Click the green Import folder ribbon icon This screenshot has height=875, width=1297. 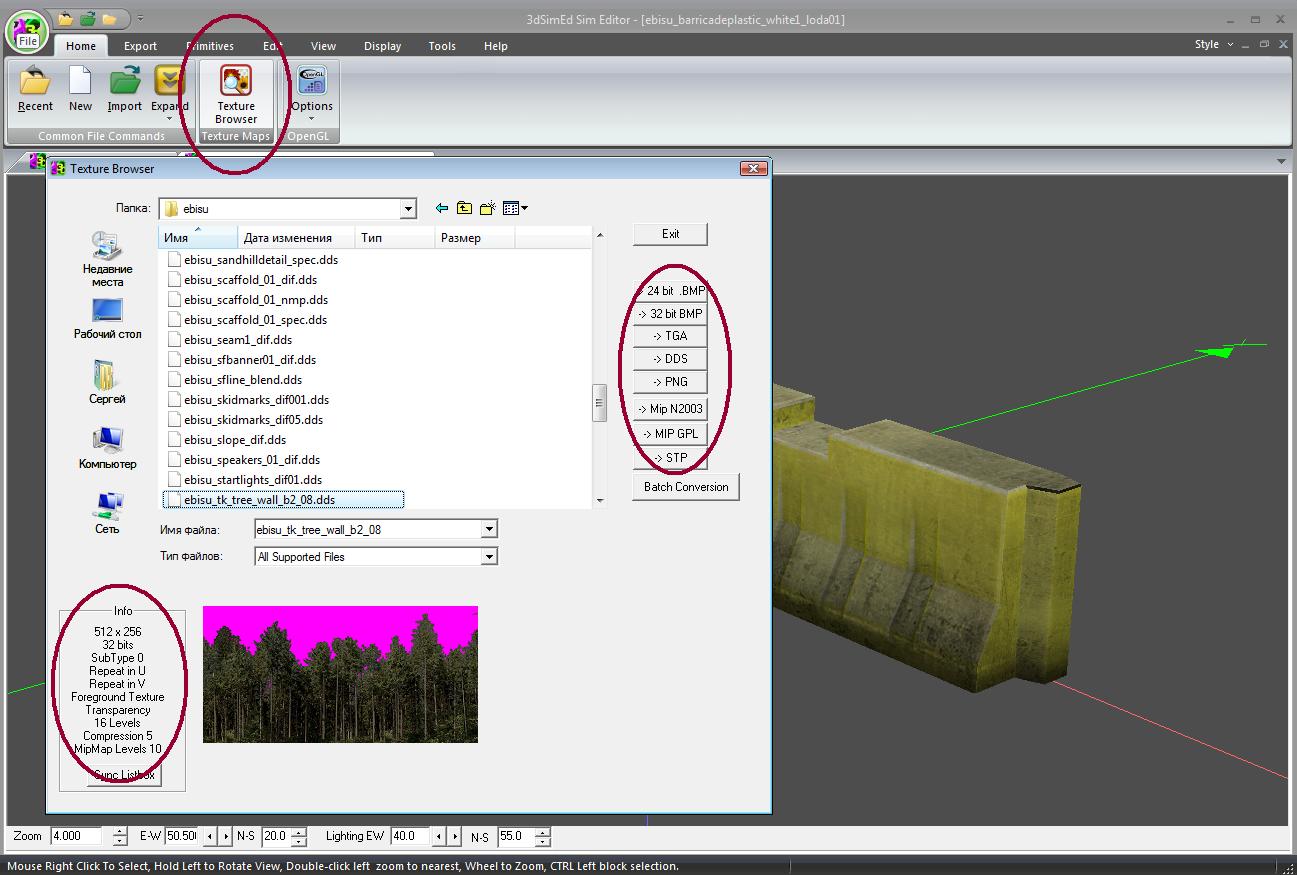[125, 90]
